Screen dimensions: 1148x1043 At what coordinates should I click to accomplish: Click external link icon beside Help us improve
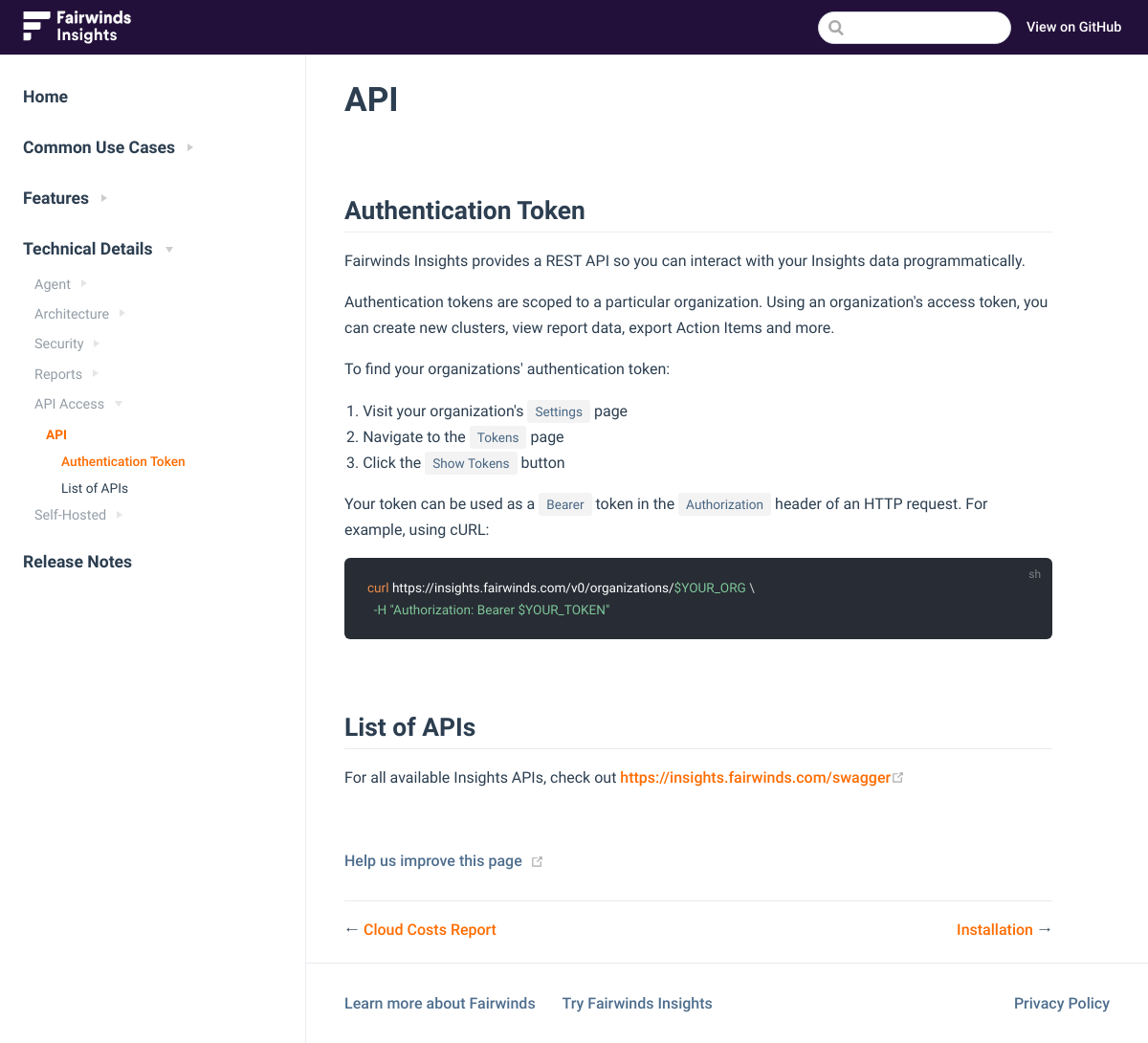[538, 862]
